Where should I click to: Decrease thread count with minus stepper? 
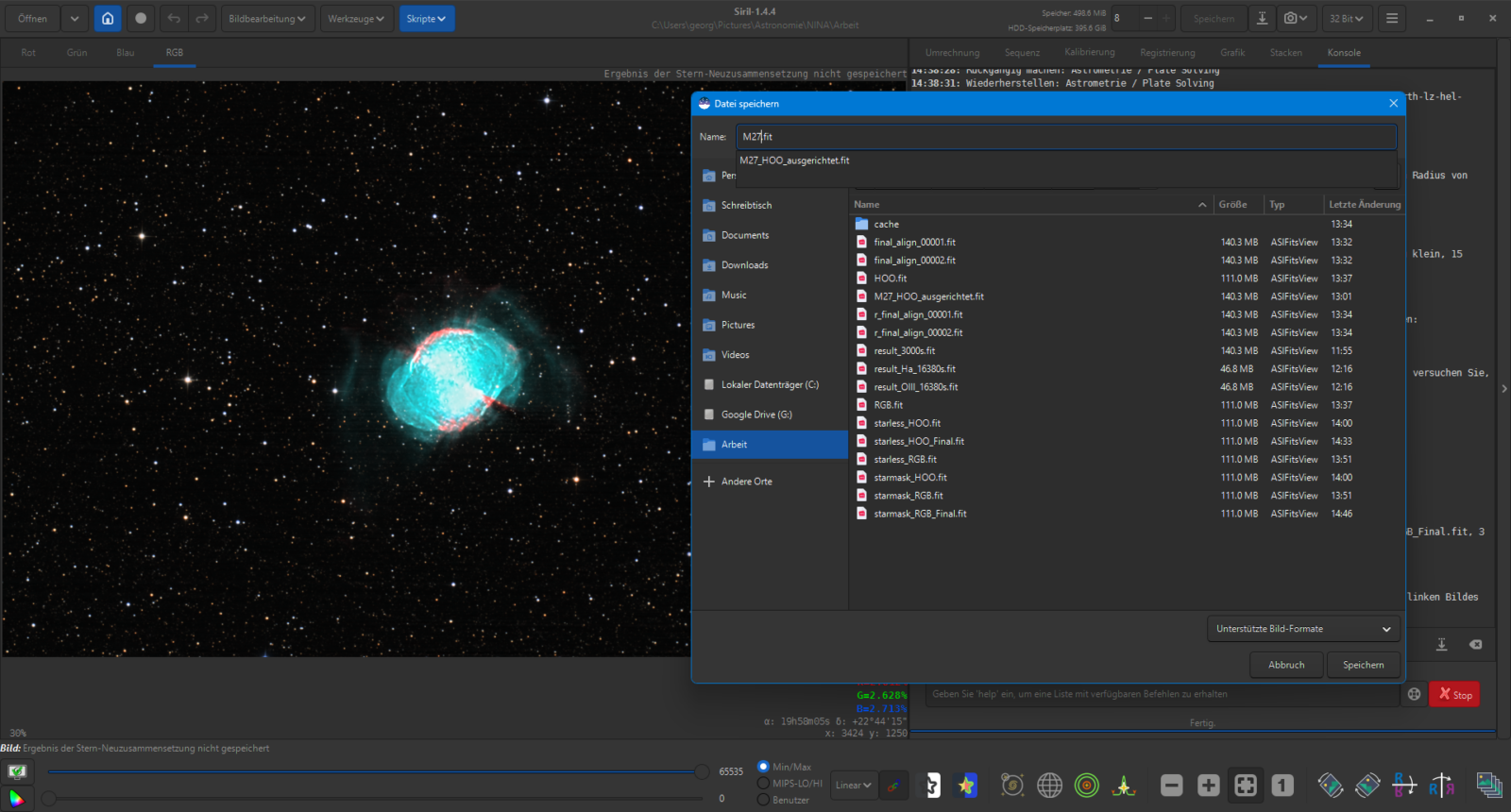[1147, 18]
